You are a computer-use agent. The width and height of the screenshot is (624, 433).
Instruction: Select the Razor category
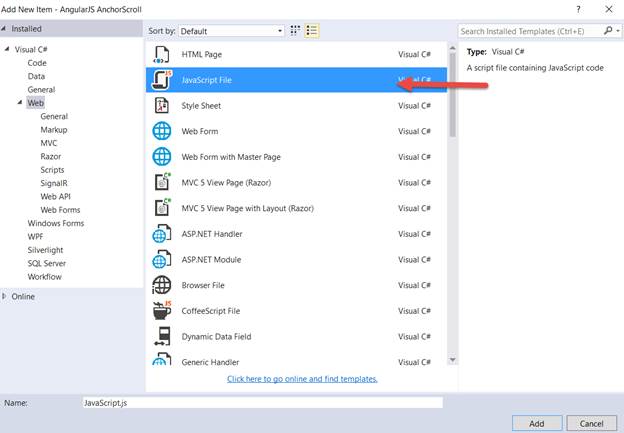51,156
